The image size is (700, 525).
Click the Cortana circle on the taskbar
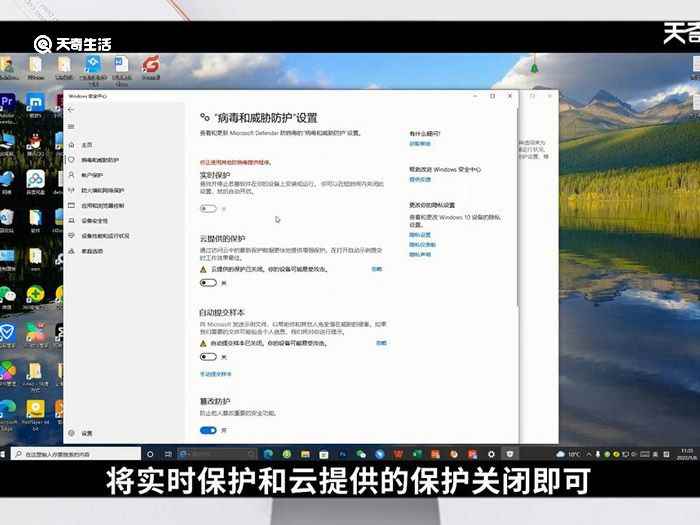150,454
